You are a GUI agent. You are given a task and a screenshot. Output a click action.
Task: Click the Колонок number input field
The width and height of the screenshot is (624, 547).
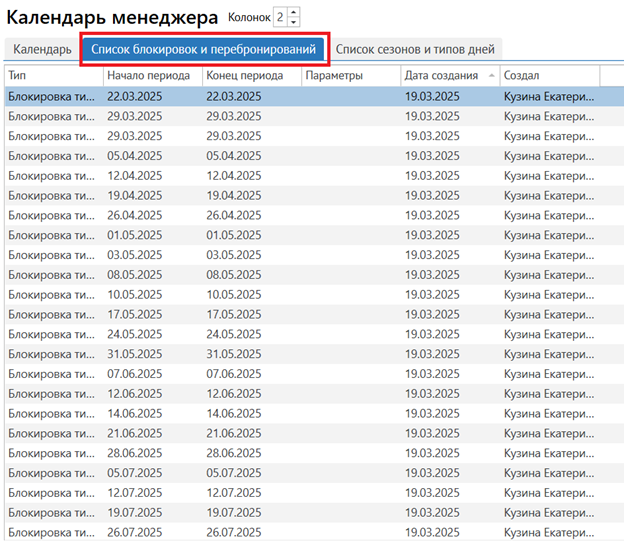280,17
